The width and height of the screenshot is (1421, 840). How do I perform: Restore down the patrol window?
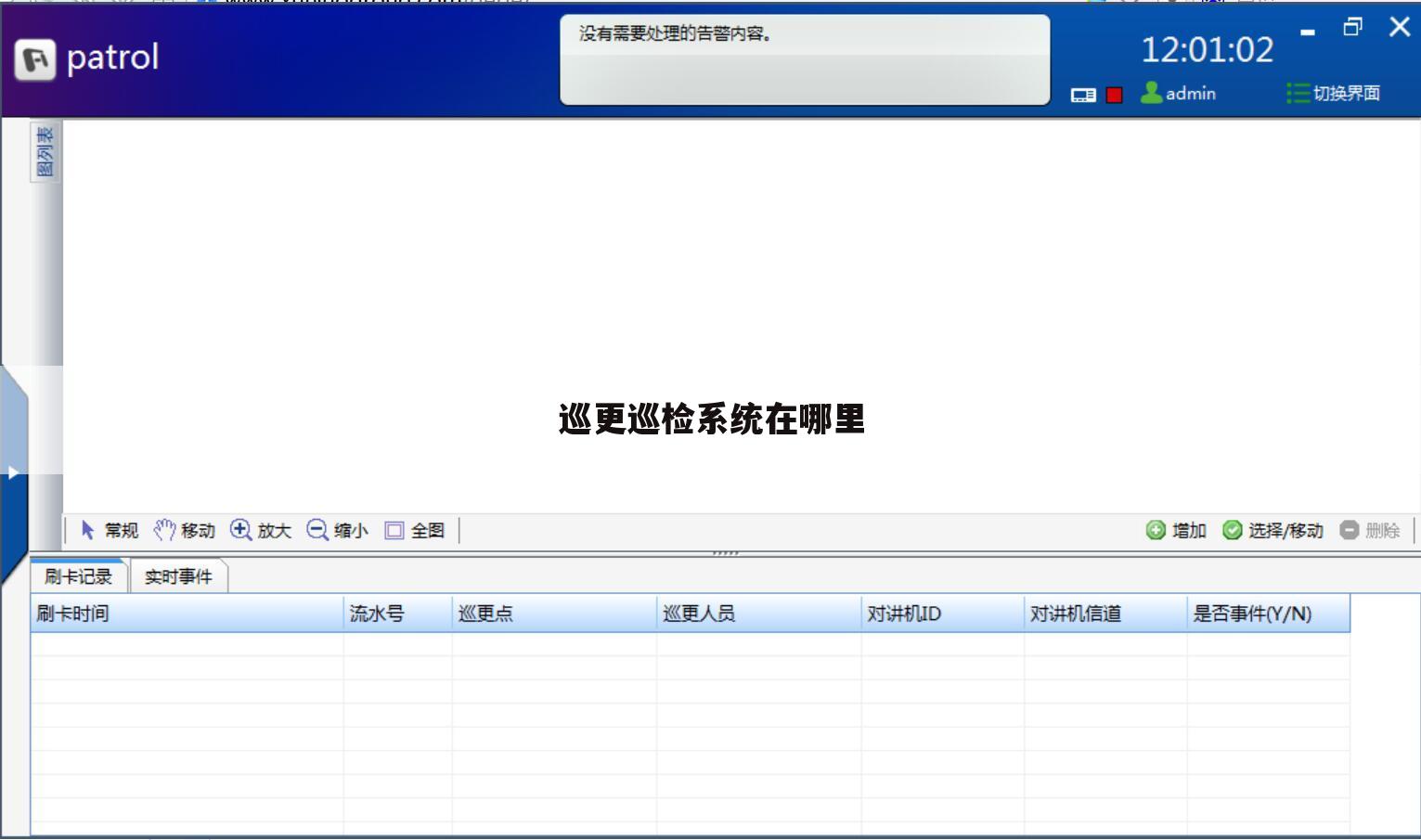[1353, 27]
